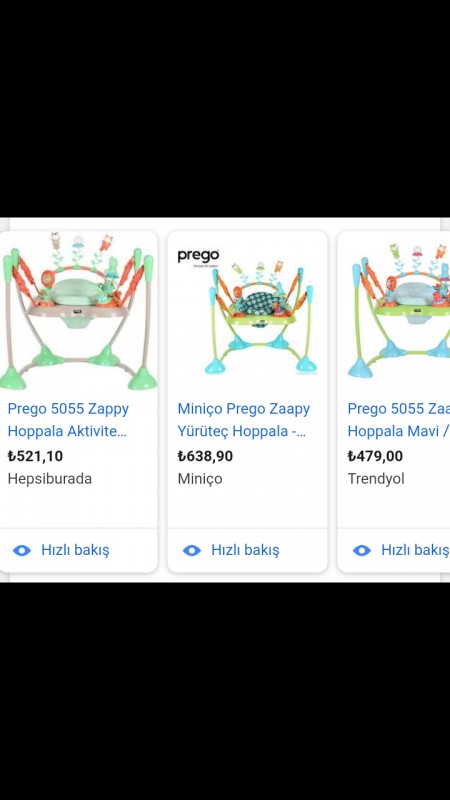Click the Trendyol jumper product image

tap(398, 311)
